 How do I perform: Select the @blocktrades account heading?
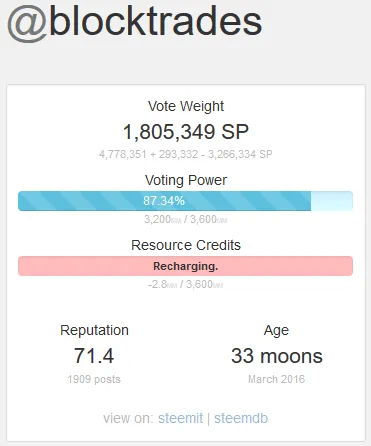coord(134,22)
